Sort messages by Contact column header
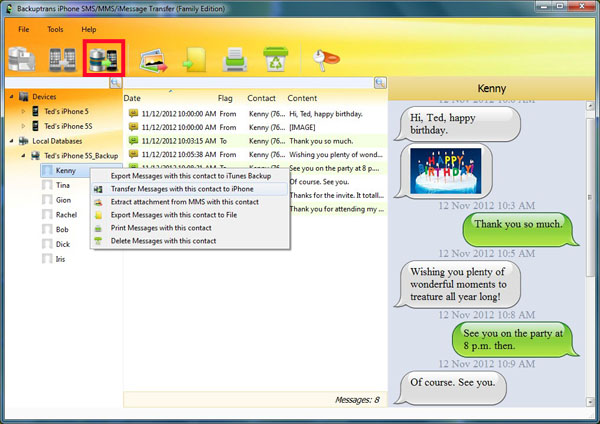 click(261, 98)
